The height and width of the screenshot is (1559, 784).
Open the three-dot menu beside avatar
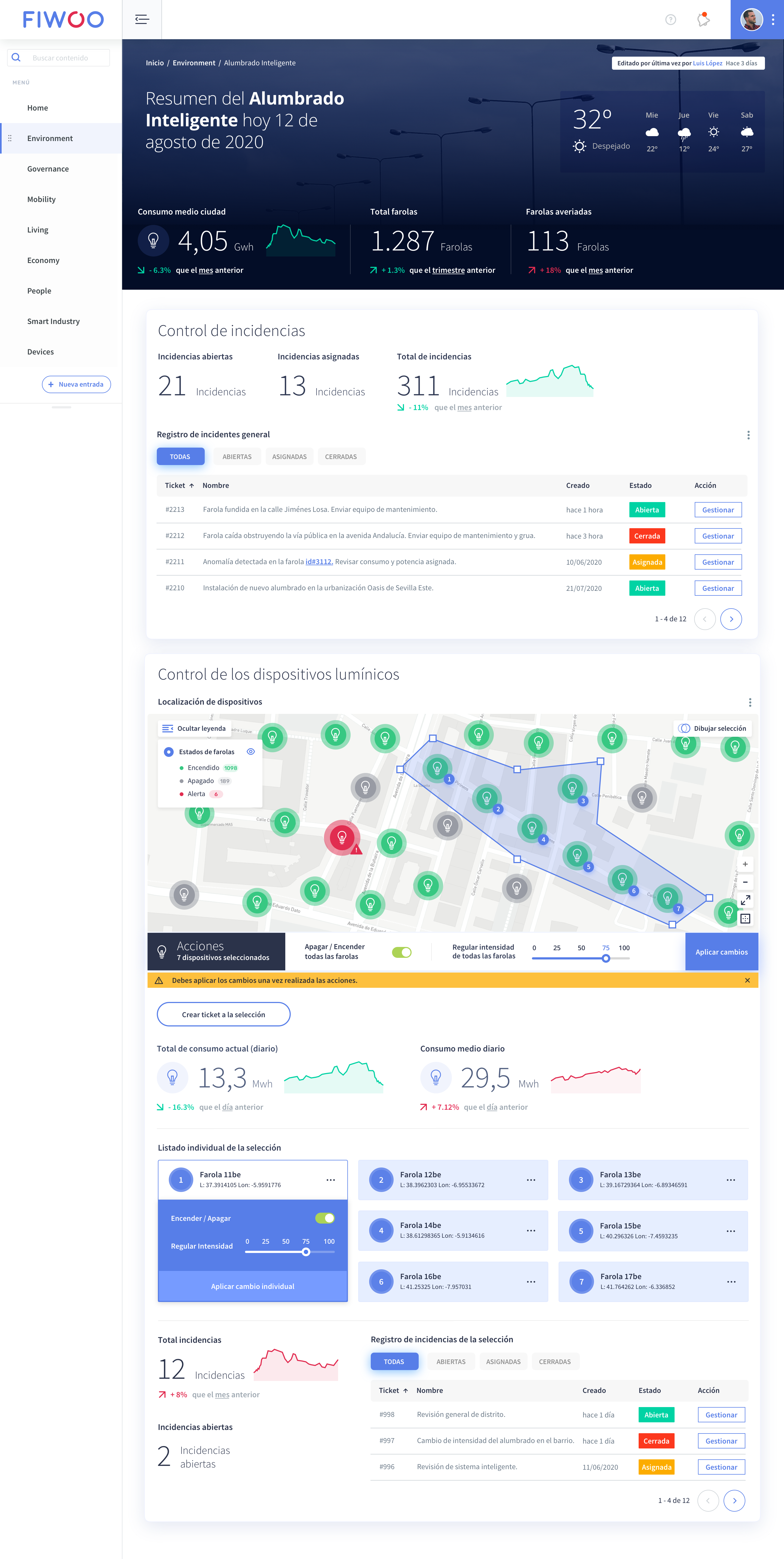[773, 19]
